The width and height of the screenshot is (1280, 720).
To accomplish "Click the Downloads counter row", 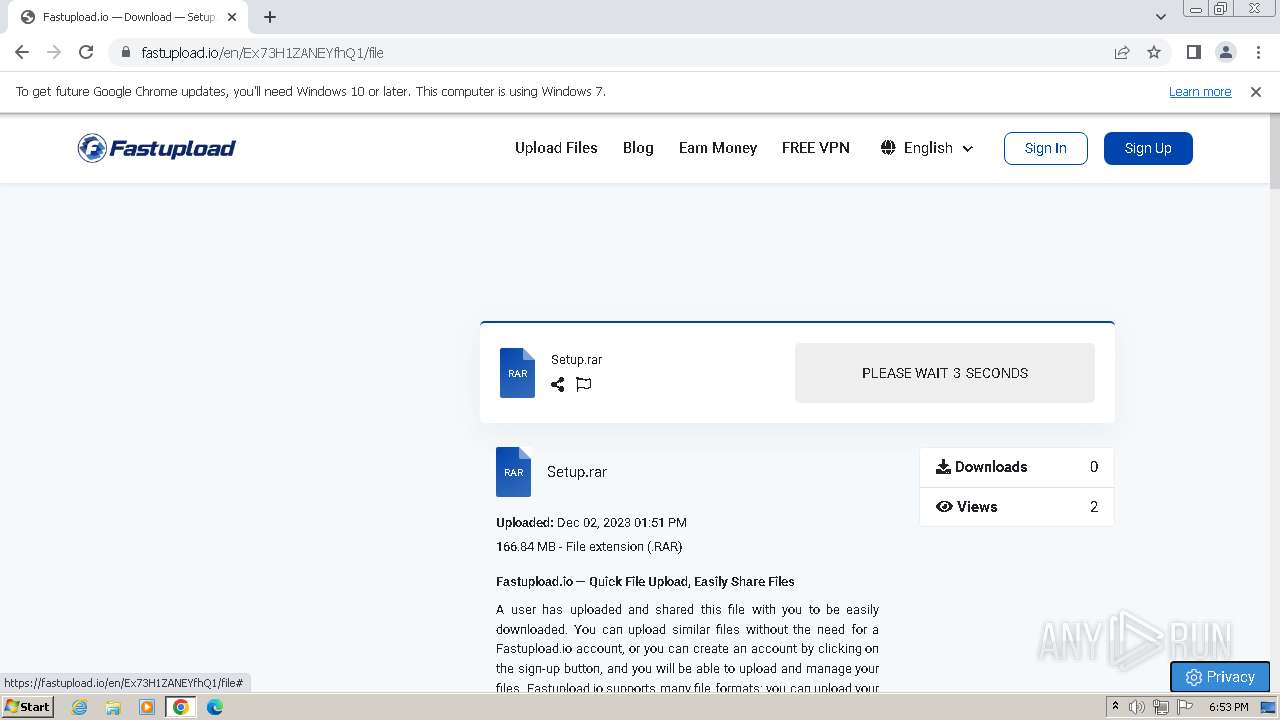I will pyautogui.click(x=1016, y=467).
